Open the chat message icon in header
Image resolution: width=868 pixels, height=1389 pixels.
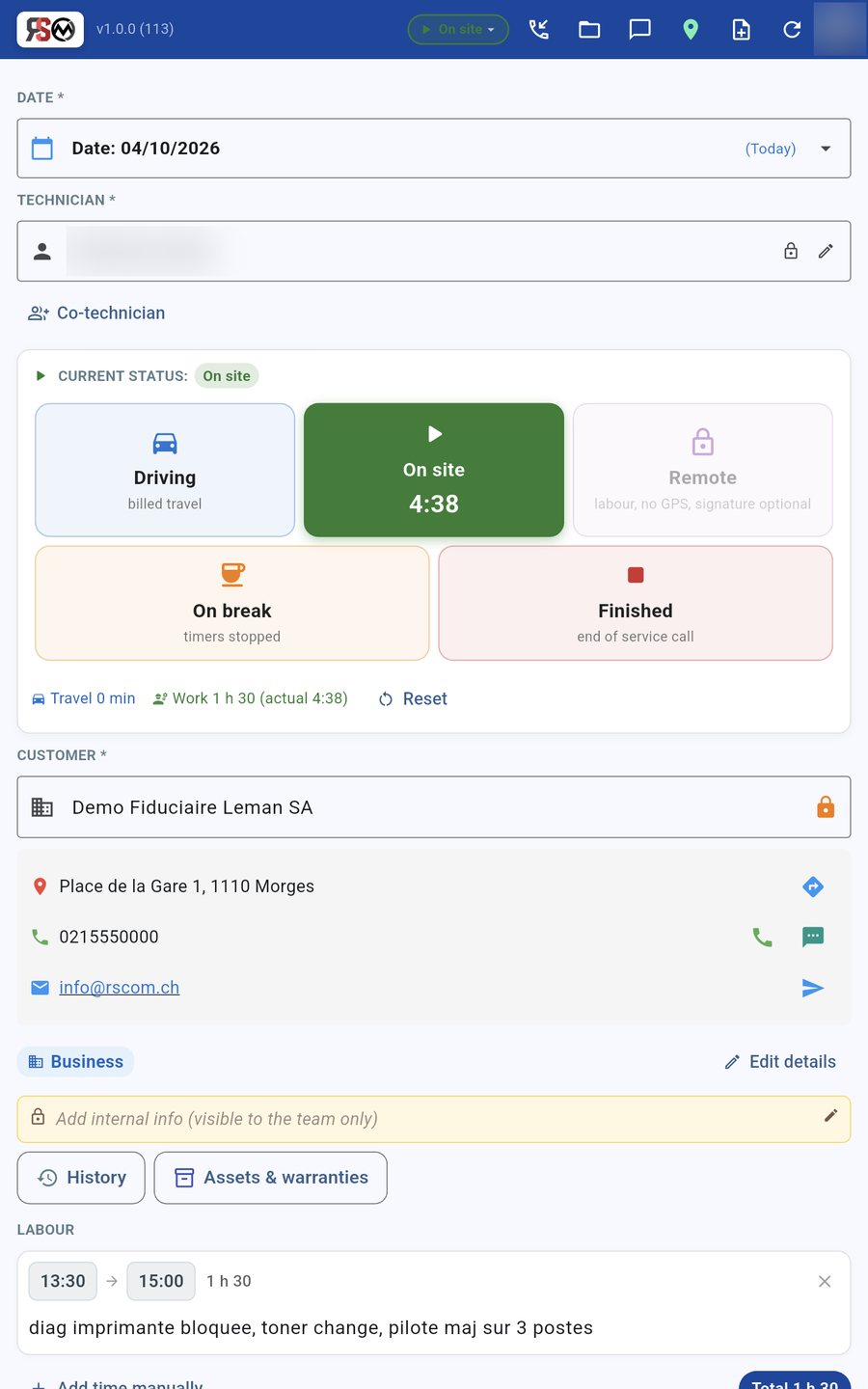tap(639, 30)
